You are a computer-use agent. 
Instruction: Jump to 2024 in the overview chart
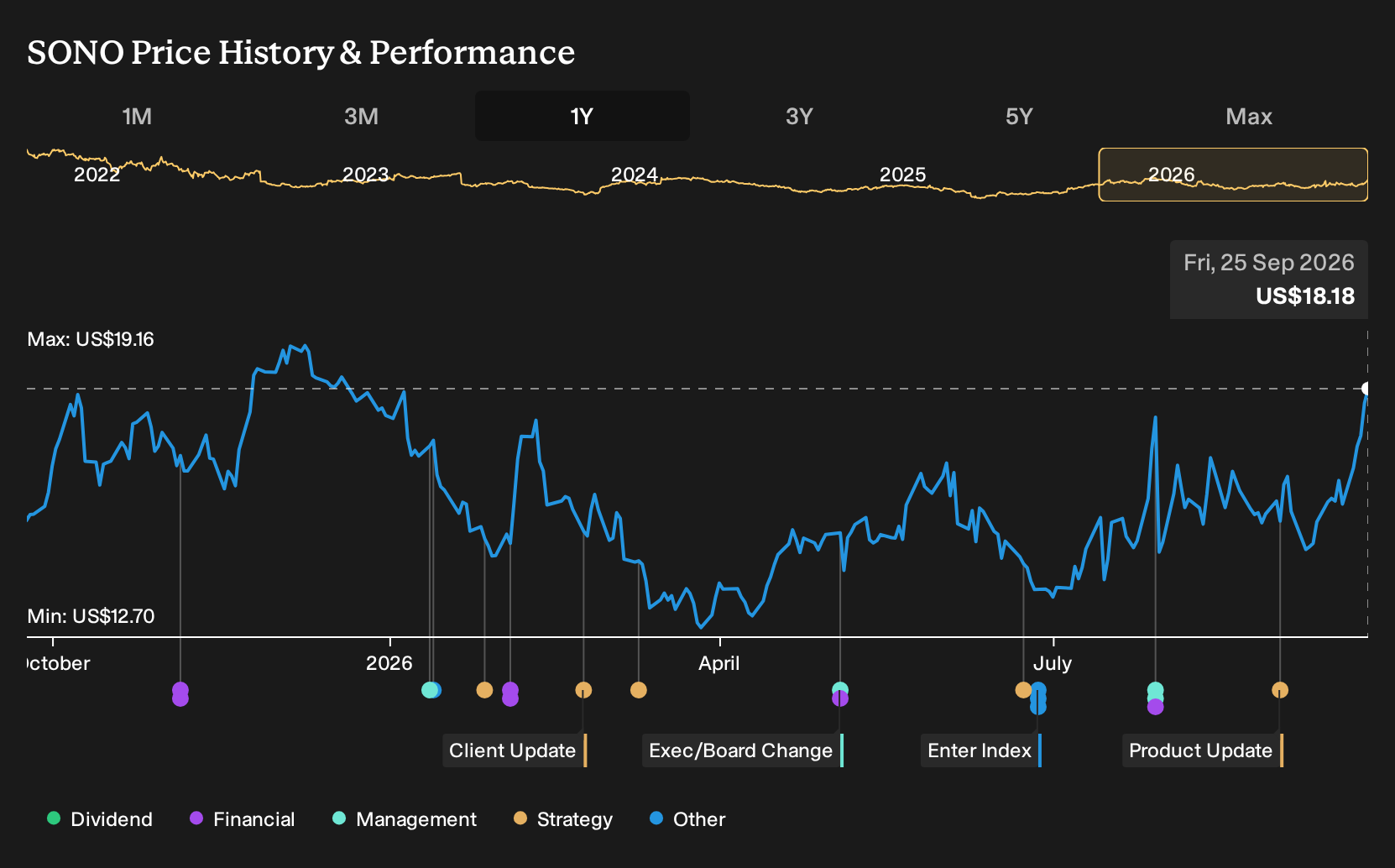point(635,175)
